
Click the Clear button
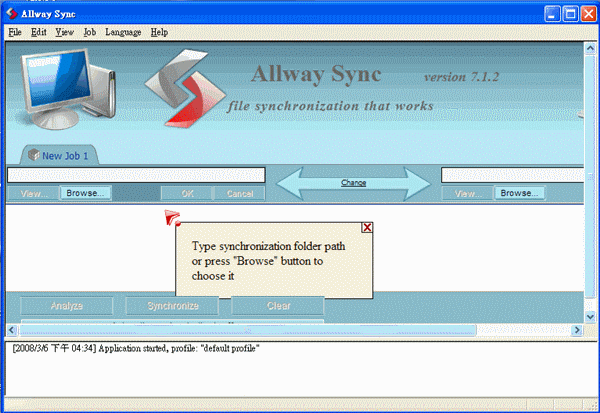pyautogui.click(x=278, y=306)
